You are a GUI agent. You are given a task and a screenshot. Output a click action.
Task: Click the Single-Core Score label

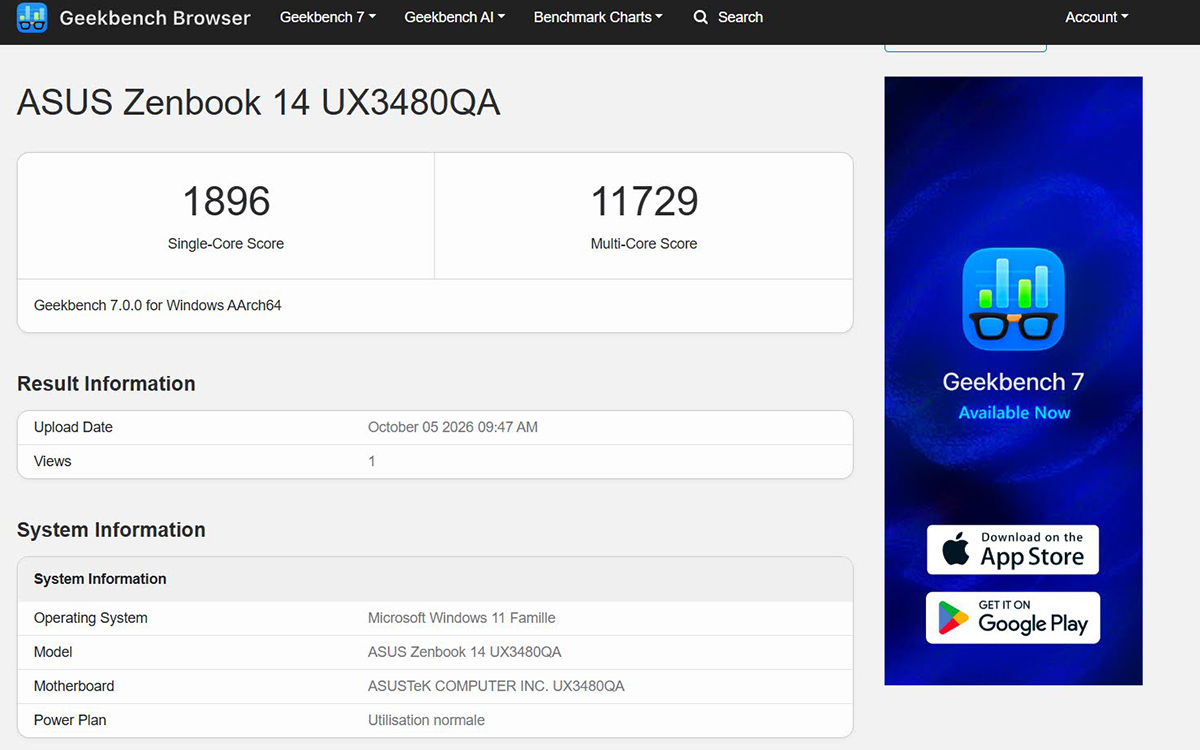click(226, 243)
